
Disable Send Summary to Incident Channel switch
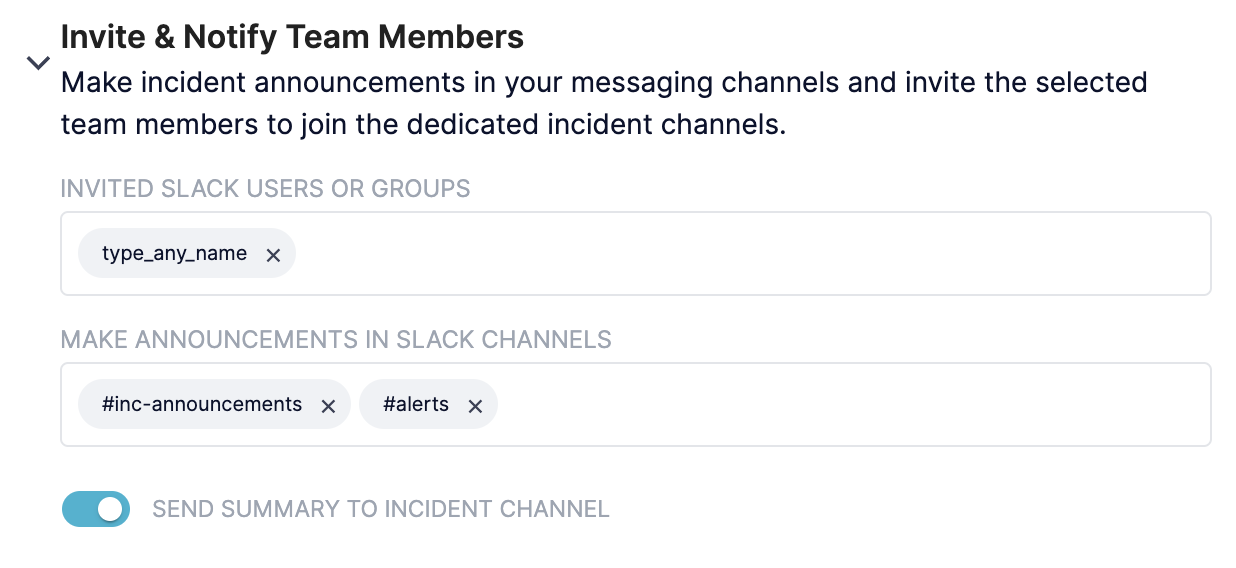96,509
